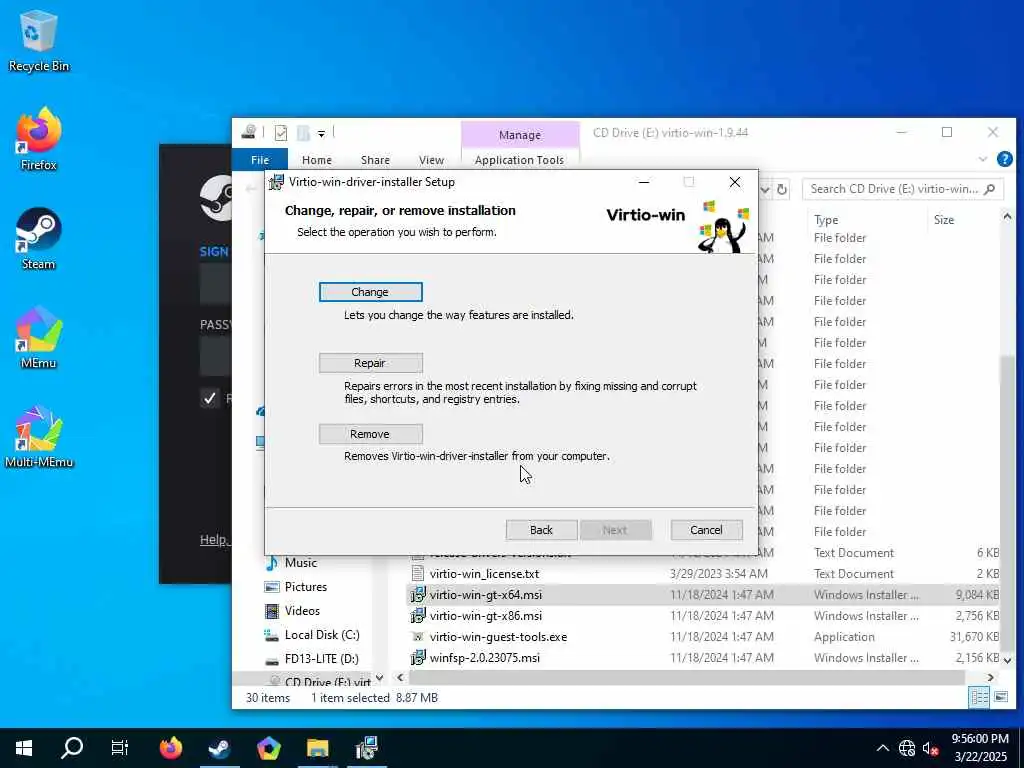Open the View ribbon tab
Screen dimensions: 1024x768
pos(432,160)
